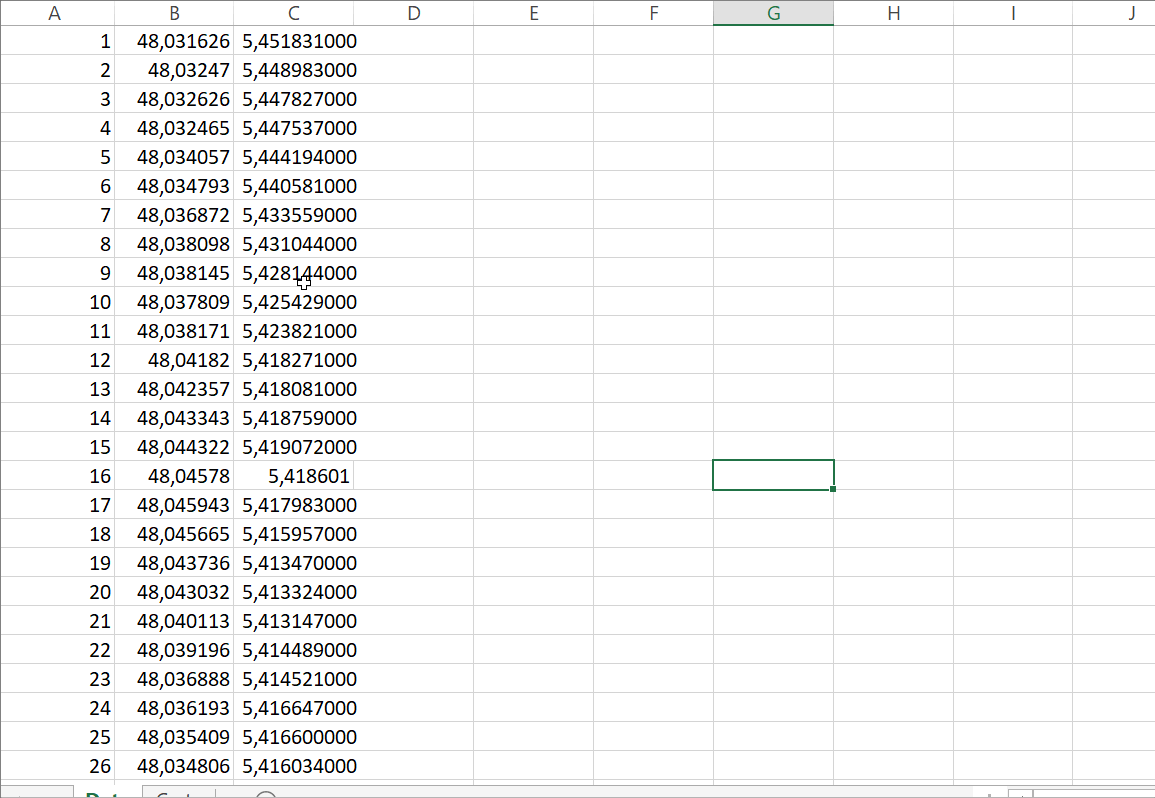Click cell containing 48,04578
The height and width of the screenshot is (798, 1155).
coord(174,476)
